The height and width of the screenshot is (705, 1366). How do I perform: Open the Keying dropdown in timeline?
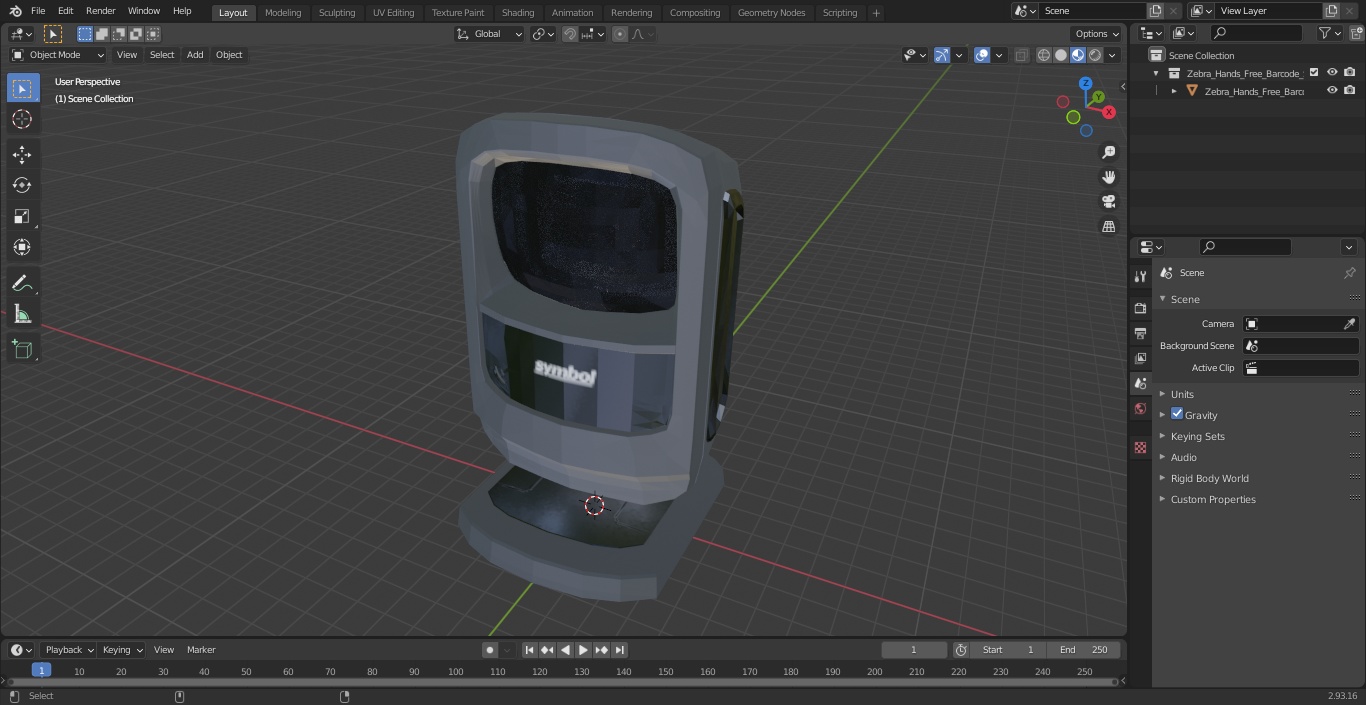coord(122,650)
